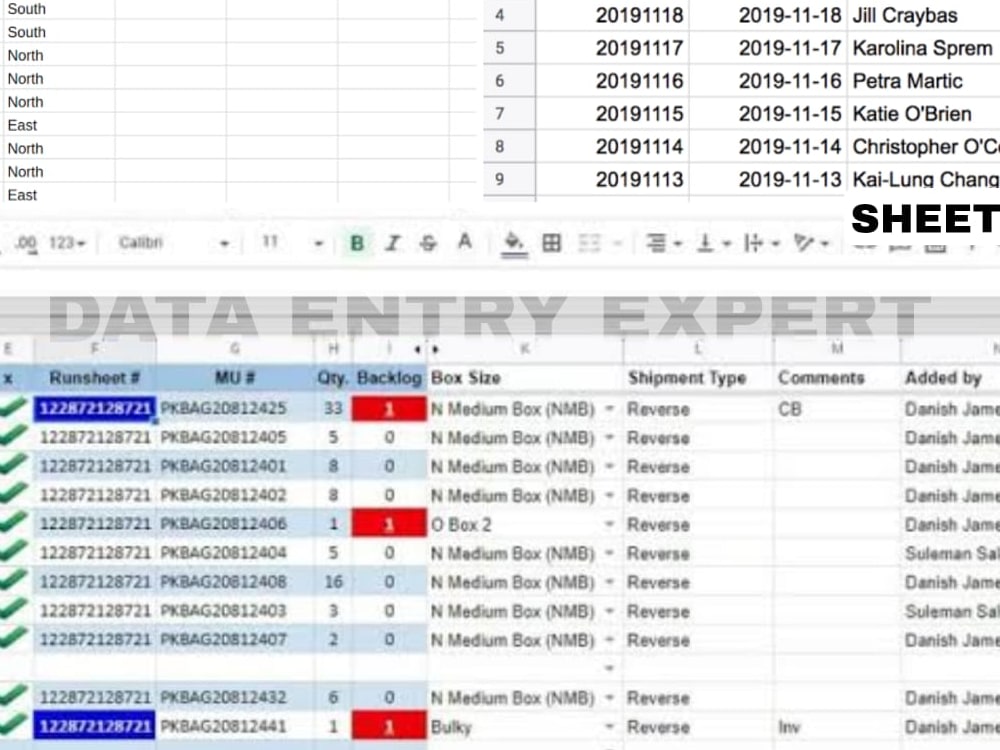Click the checkmark in PKBAG20812405 row
This screenshot has height=750, width=1000.
point(13,435)
